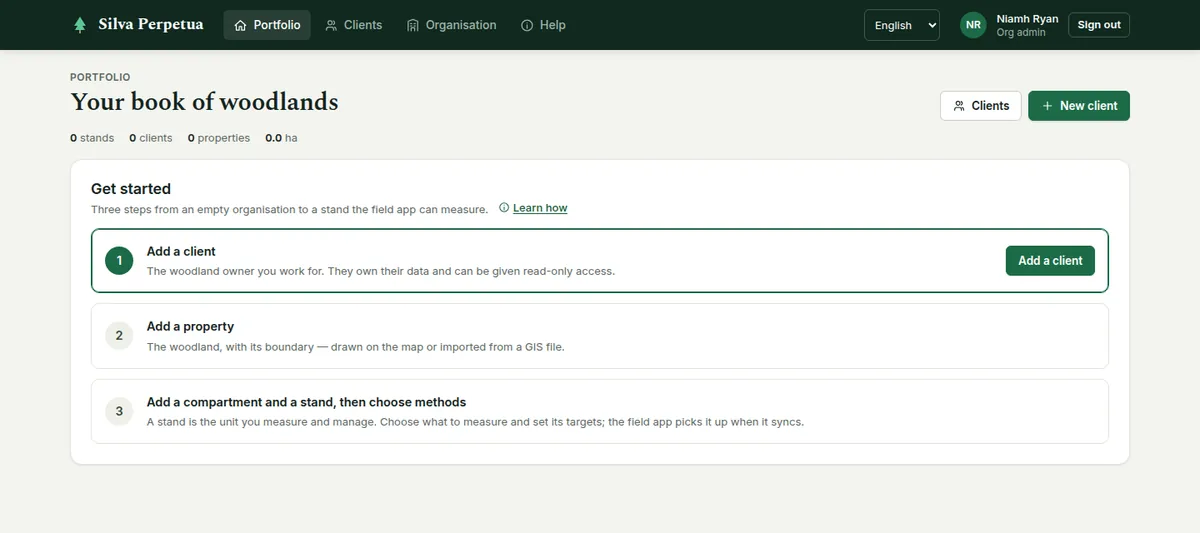The image size is (1200, 533).
Task: Click the '0 clients' counter
Action: (x=151, y=138)
